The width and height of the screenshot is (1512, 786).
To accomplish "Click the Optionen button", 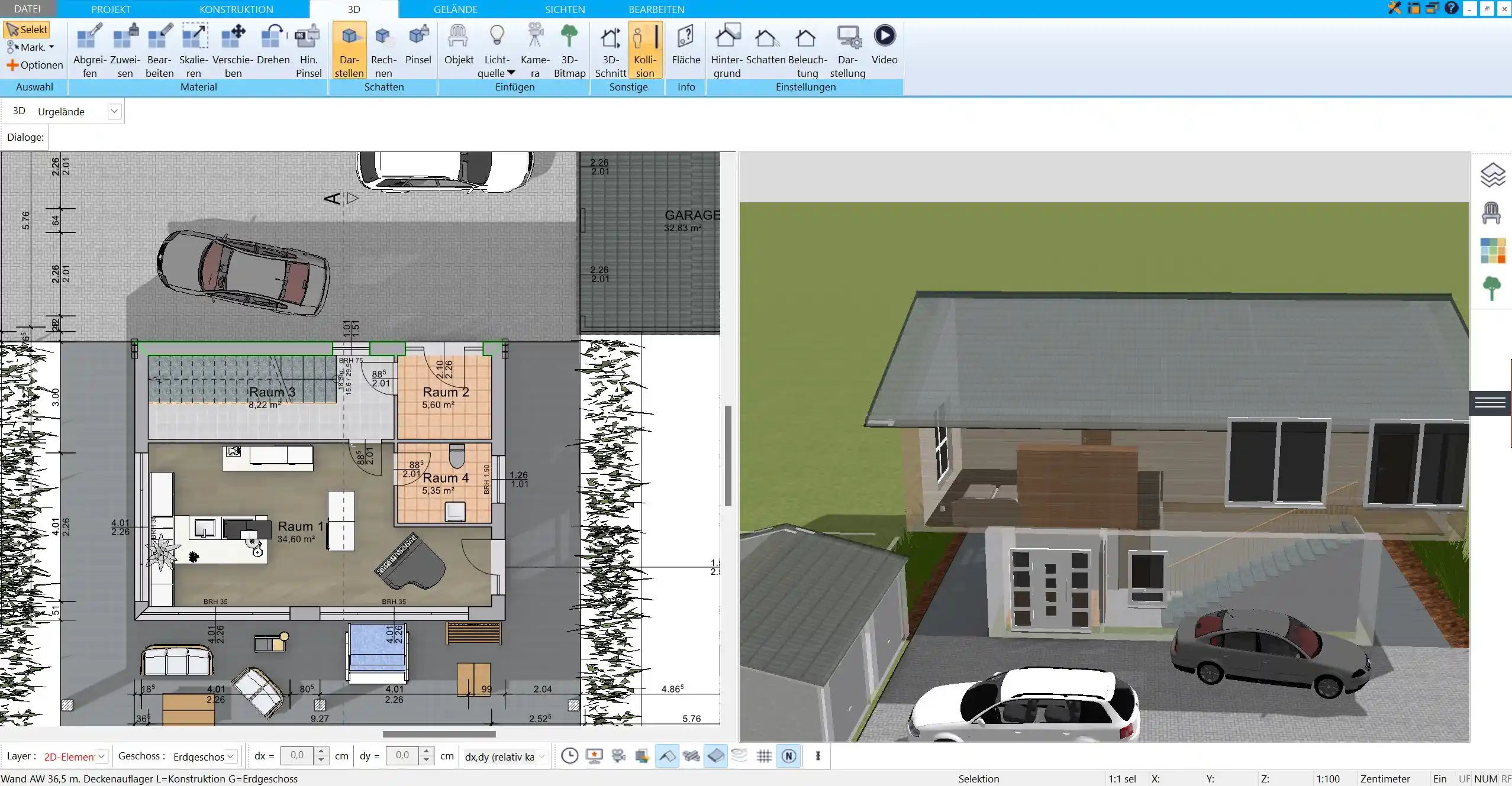I will pos(34,65).
